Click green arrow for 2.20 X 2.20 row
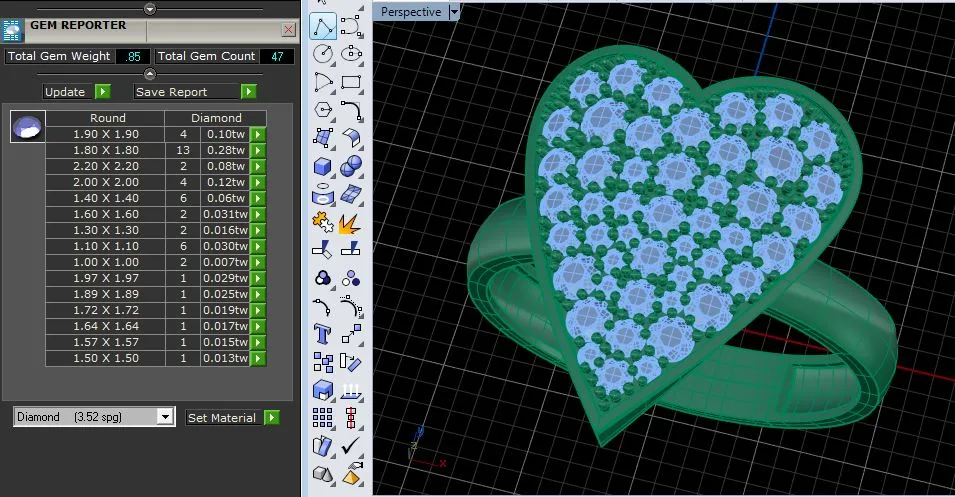The width and height of the screenshot is (955, 497). click(258, 166)
